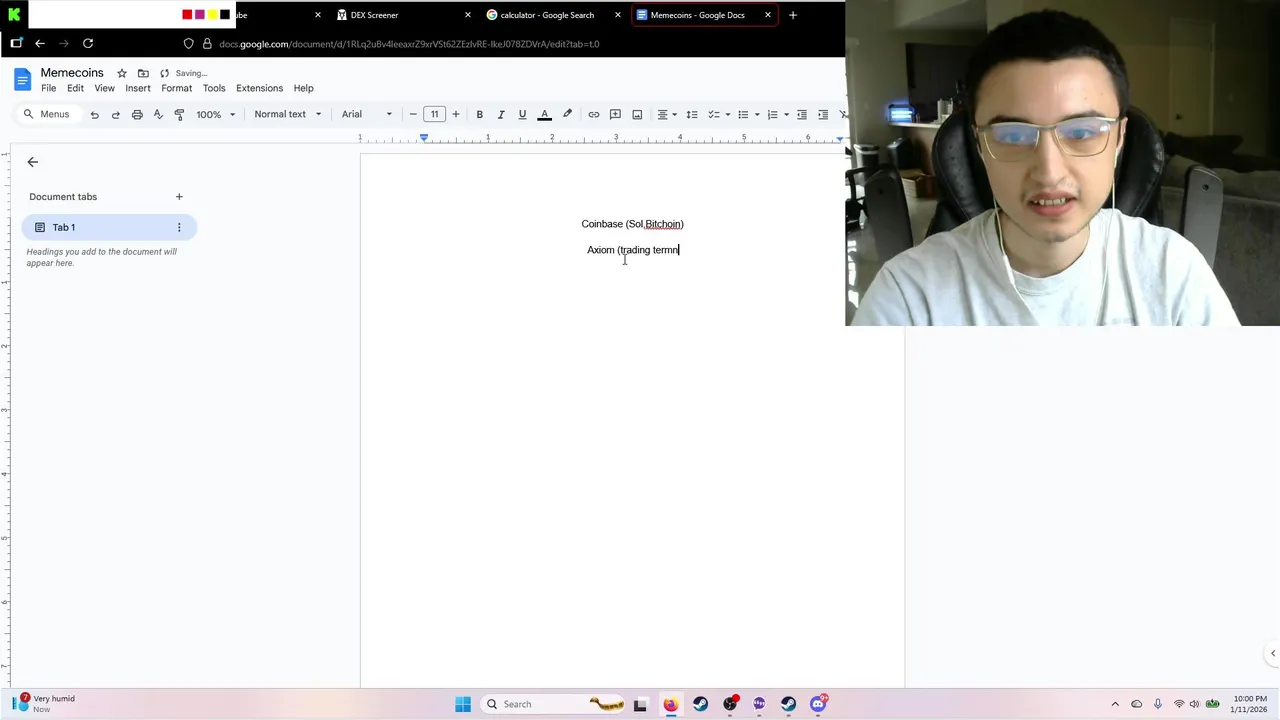
Task: Open highlight color picker
Action: coord(567,114)
